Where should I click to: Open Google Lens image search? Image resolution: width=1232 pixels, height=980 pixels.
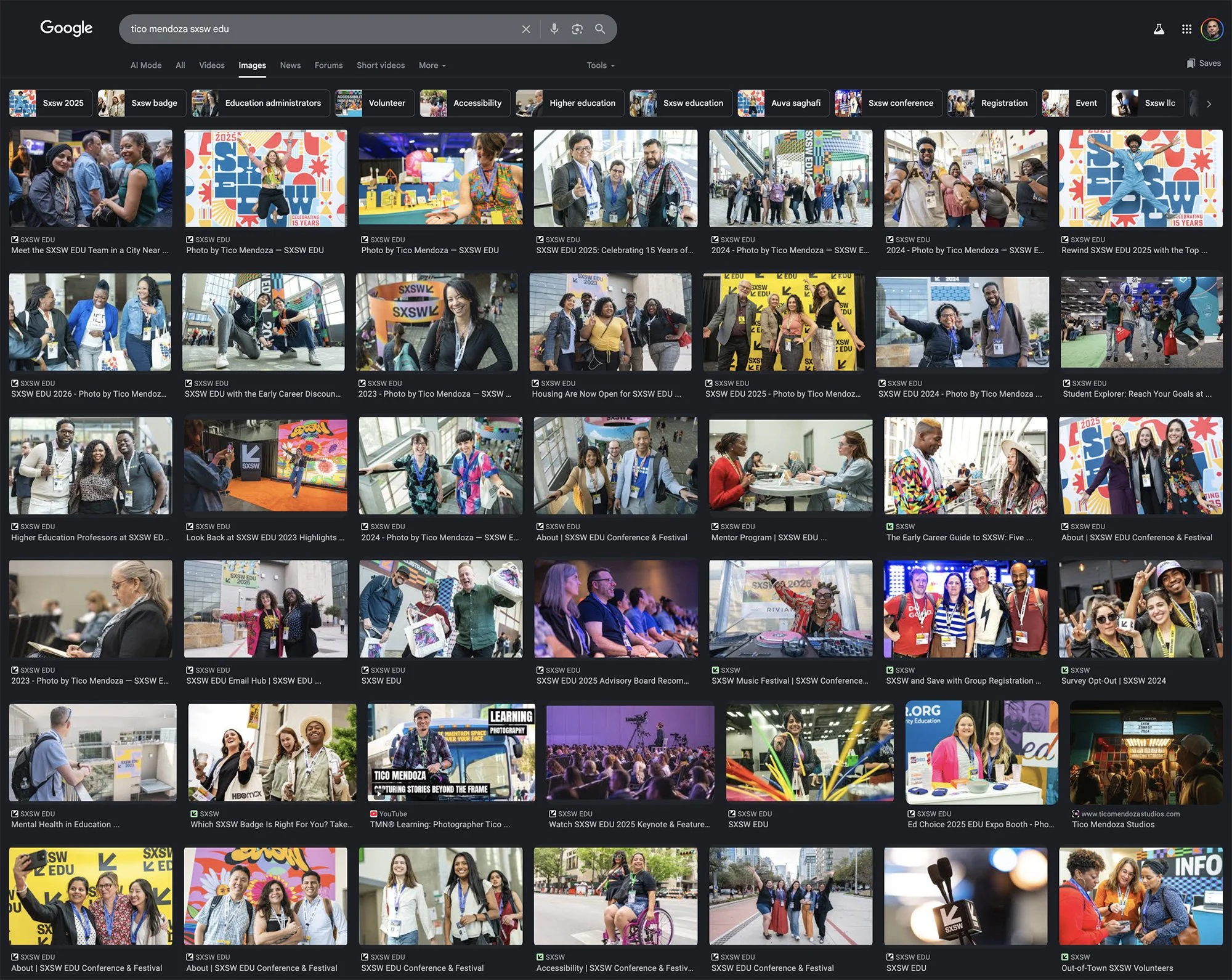577,29
